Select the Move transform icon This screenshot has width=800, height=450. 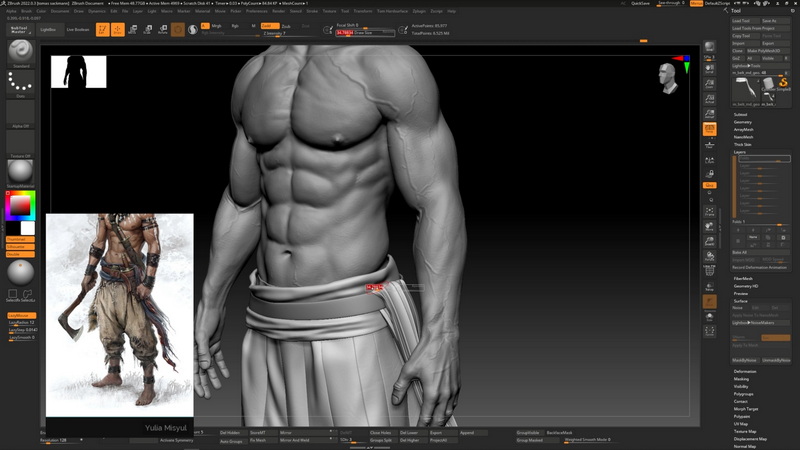pos(133,30)
